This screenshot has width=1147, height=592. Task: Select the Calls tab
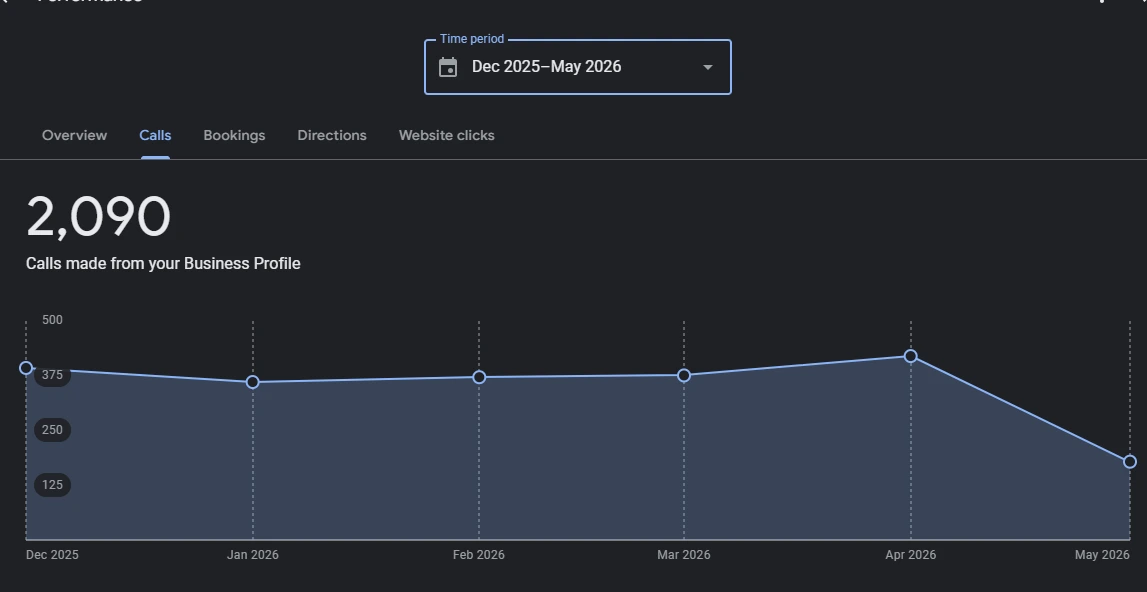155,135
